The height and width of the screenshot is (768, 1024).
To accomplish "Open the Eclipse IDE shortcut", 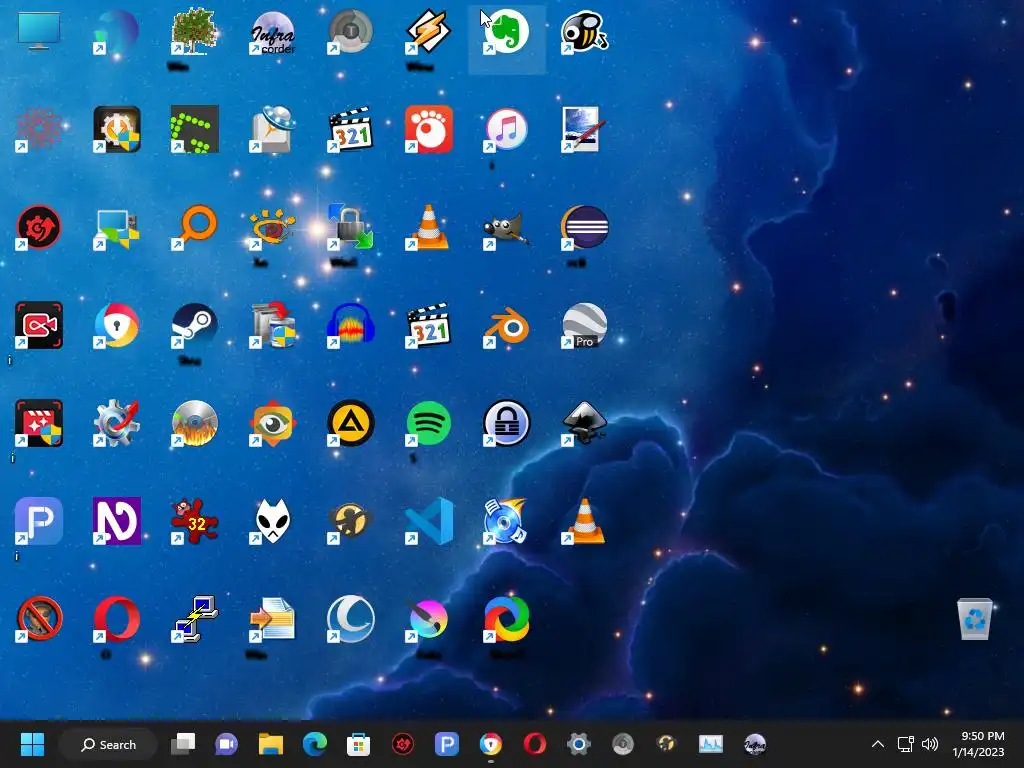I will (584, 227).
